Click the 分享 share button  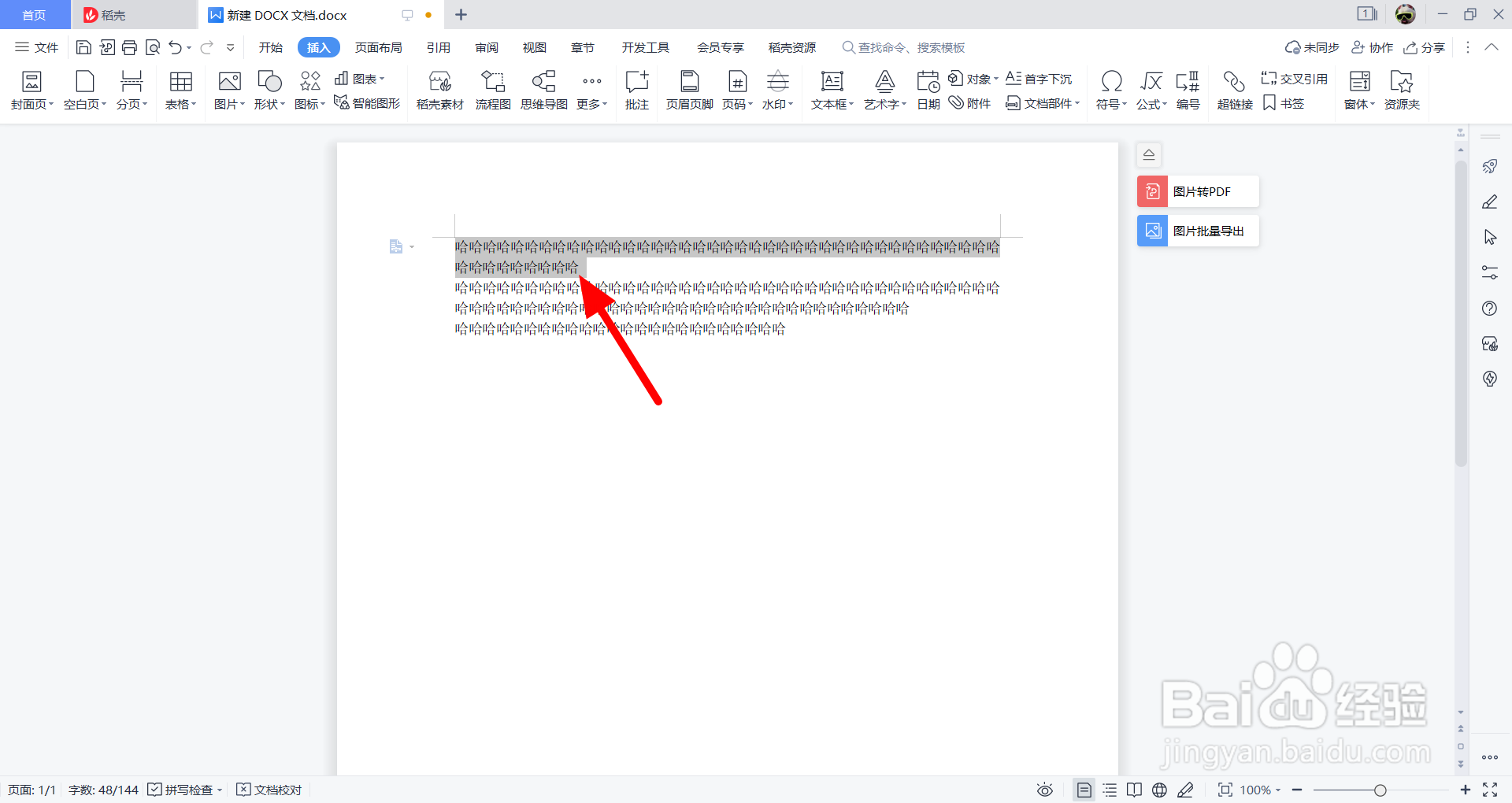click(x=1425, y=47)
